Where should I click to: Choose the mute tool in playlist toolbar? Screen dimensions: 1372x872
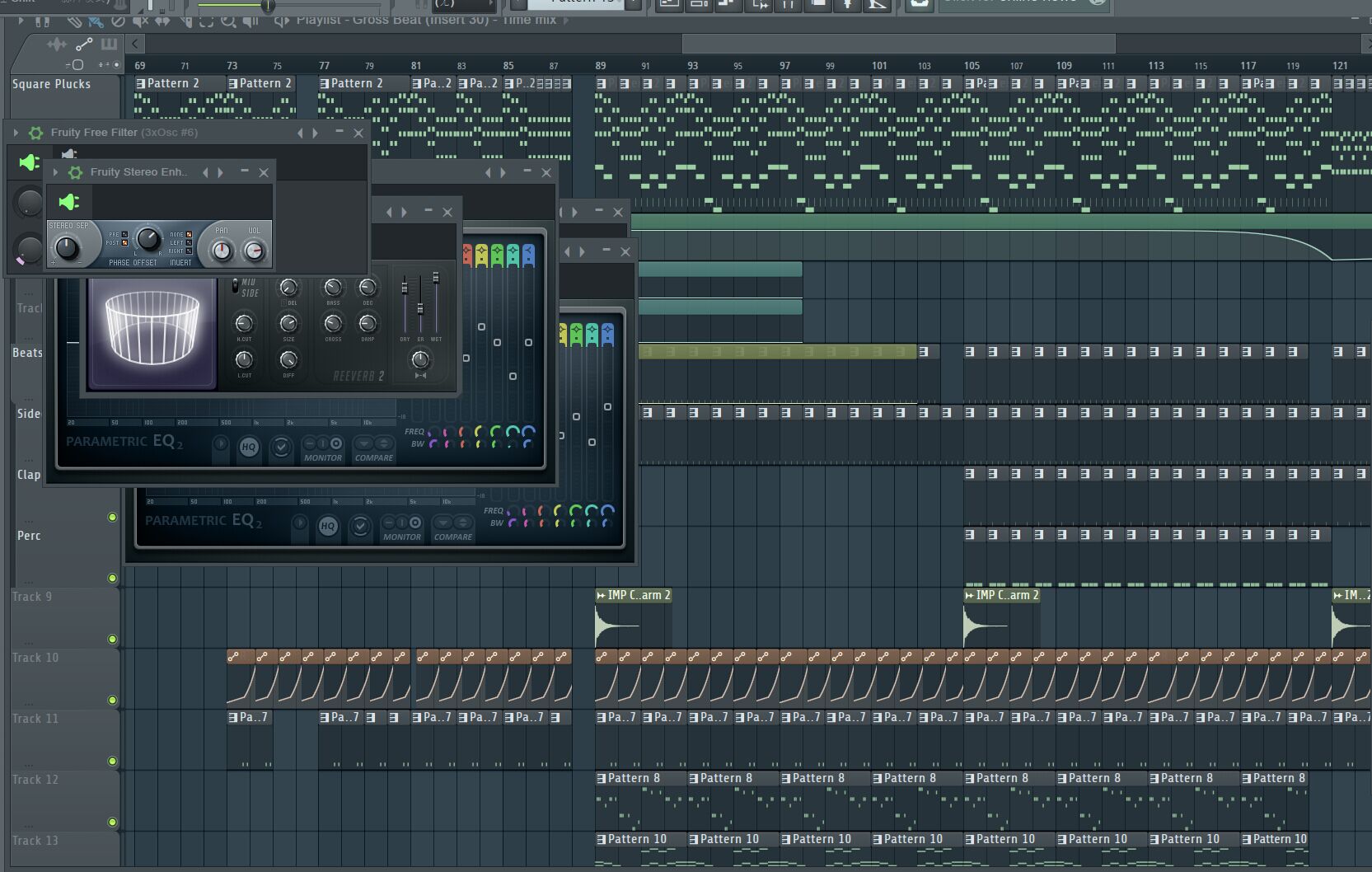coord(141,21)
